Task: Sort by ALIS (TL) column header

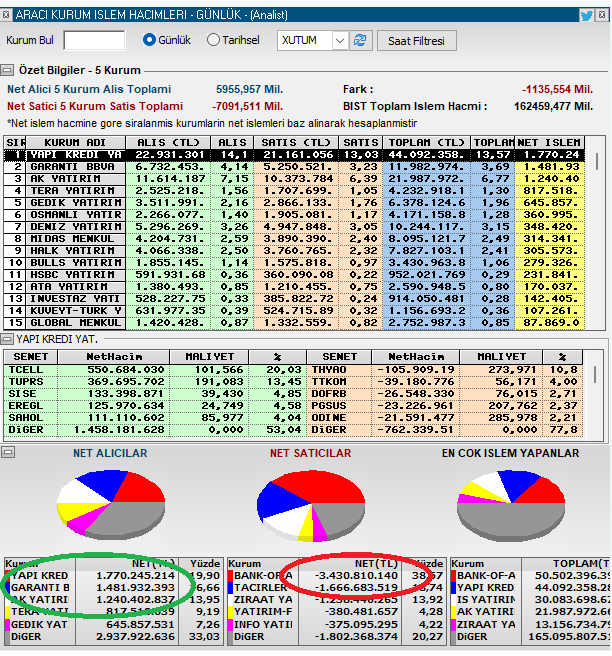Action: tap(168, 142)
